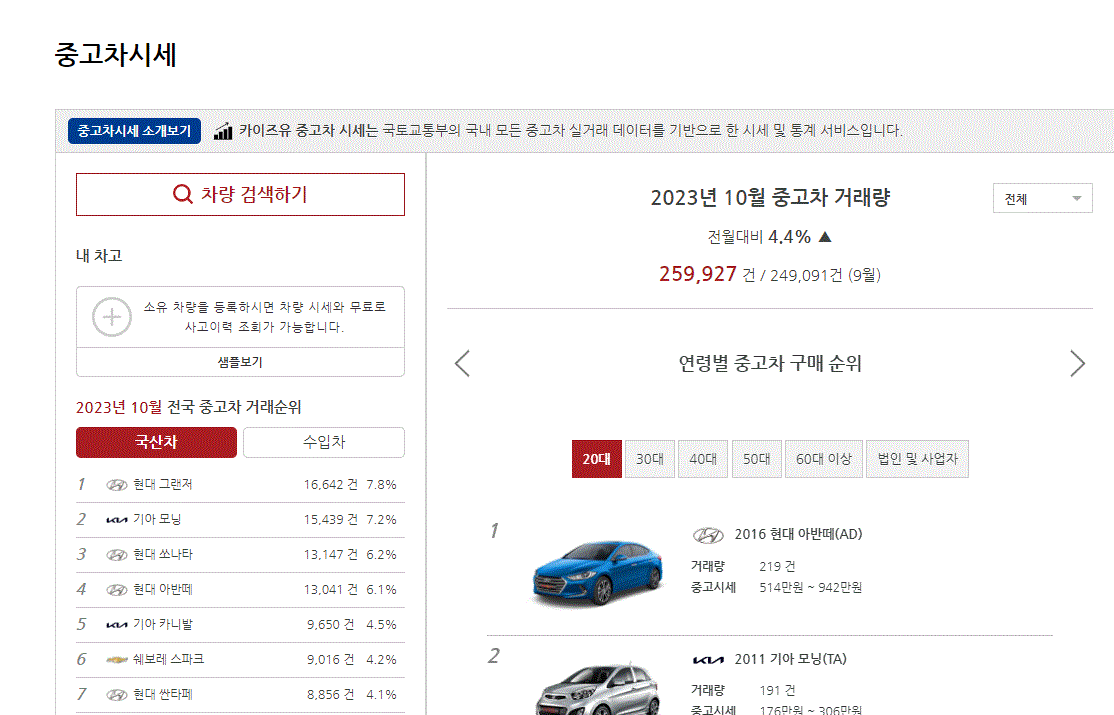This screenshot has height=715, width=1114.
Task: Select the 국산차 tab
Action: tap(156, 442)
